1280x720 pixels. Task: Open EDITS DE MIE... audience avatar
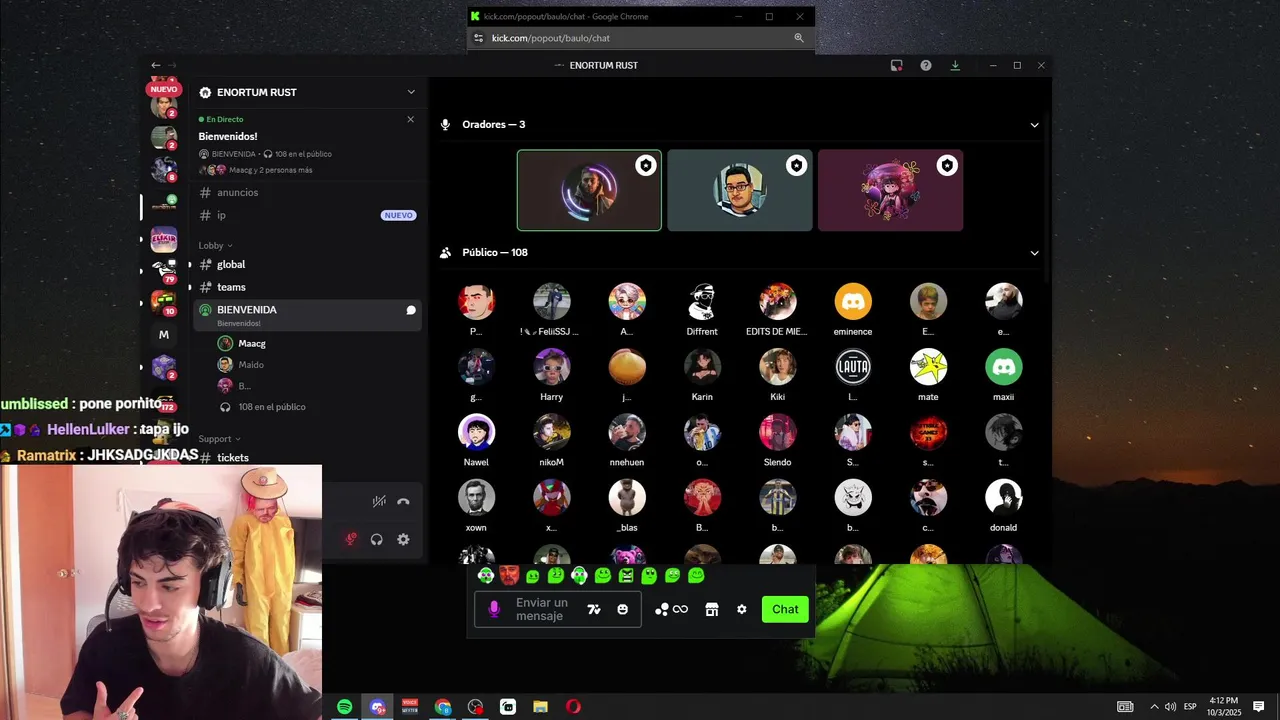[x=778, y=301]
